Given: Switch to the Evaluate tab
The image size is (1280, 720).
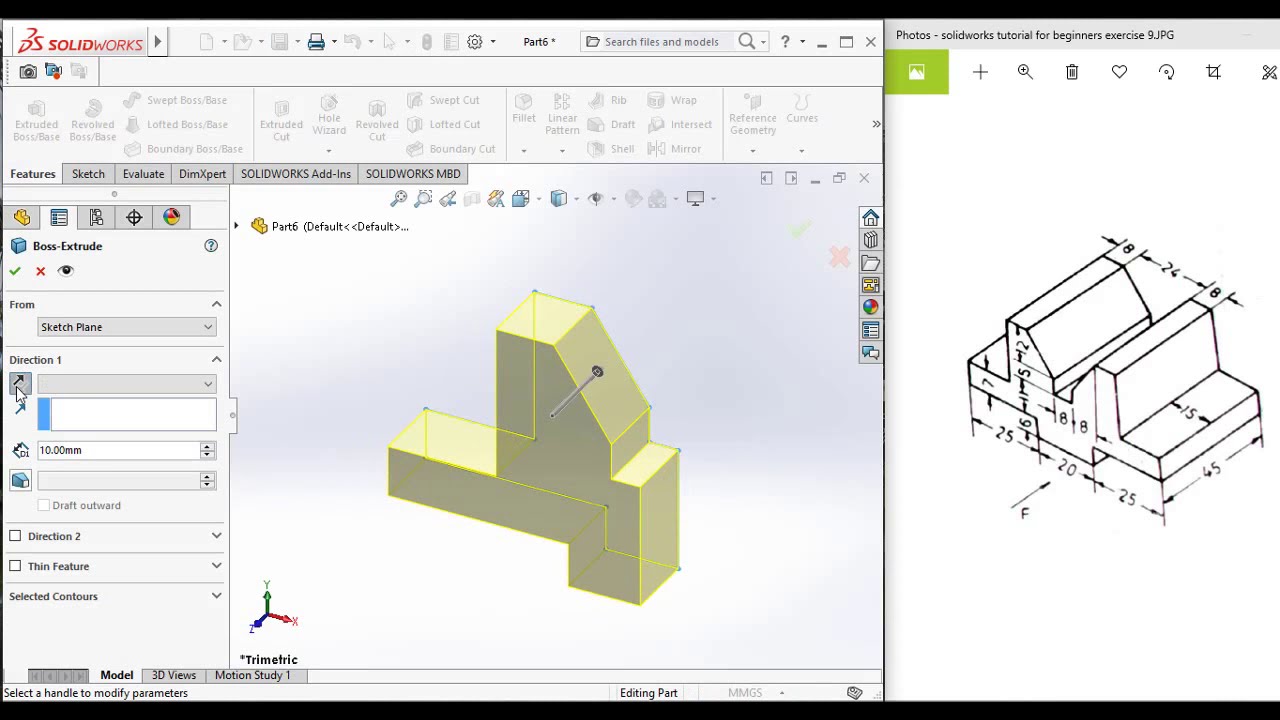Looking at the screenshot, I should pos(143,174).
